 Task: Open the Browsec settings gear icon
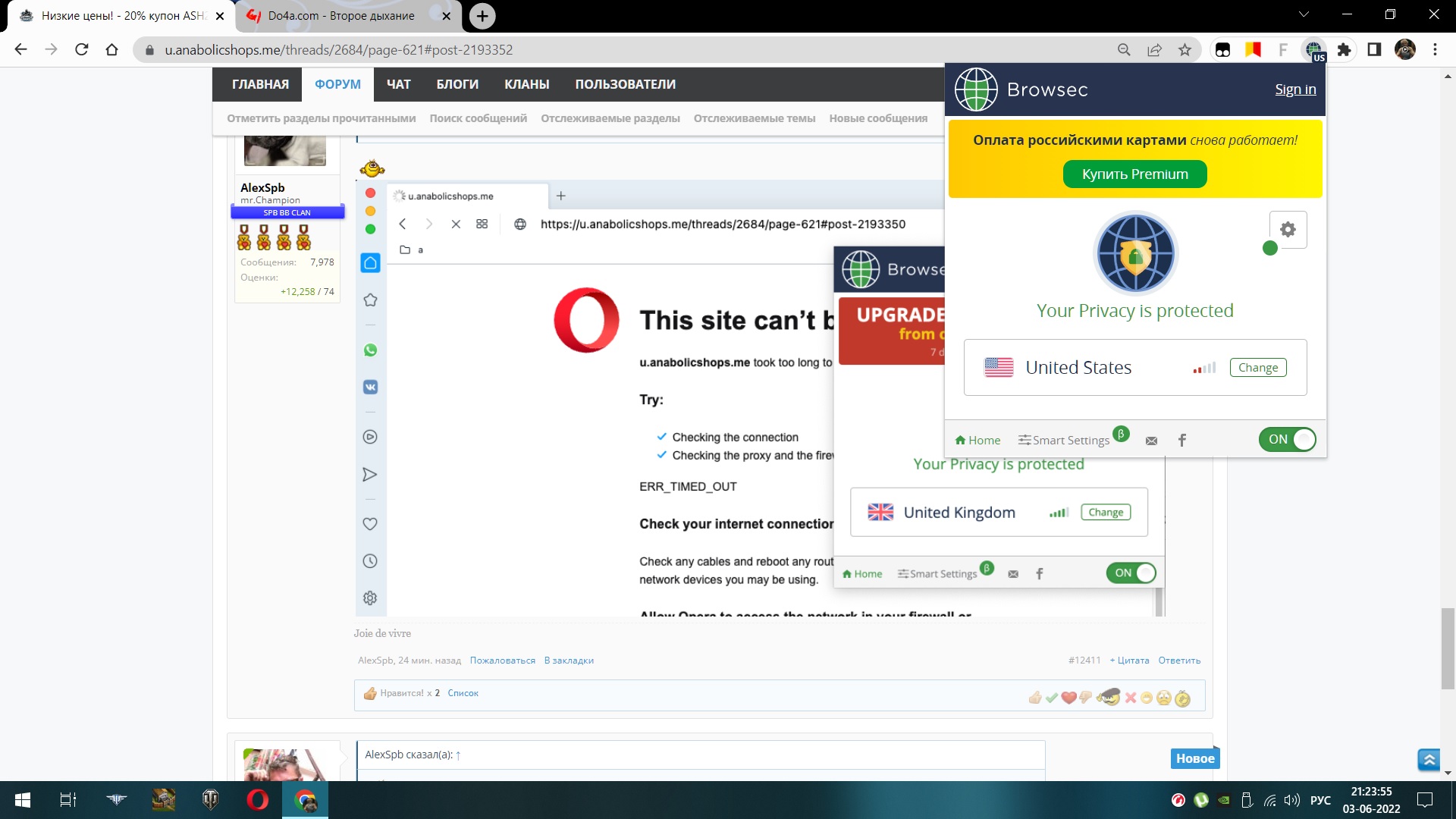pyautogui.click(x=1288, y=230)
